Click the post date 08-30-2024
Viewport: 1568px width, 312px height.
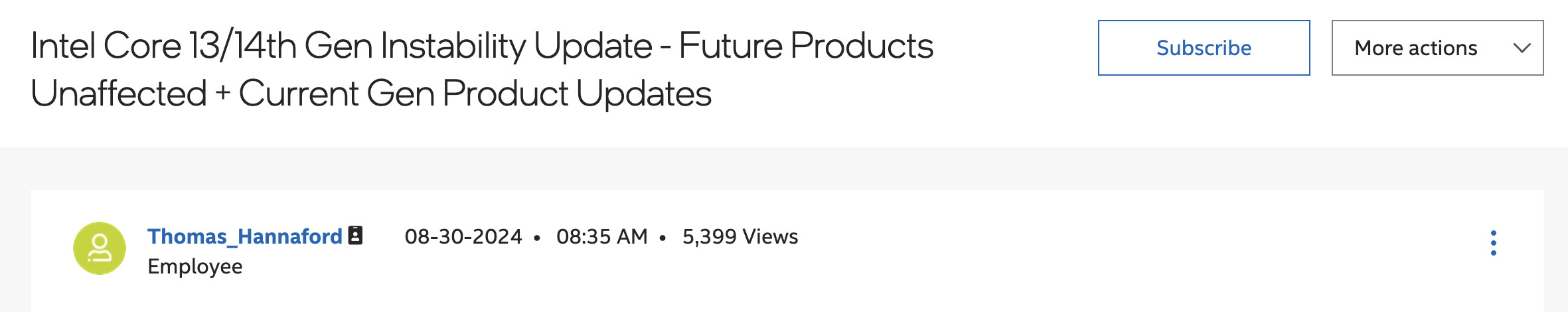(x=463, y=236)
